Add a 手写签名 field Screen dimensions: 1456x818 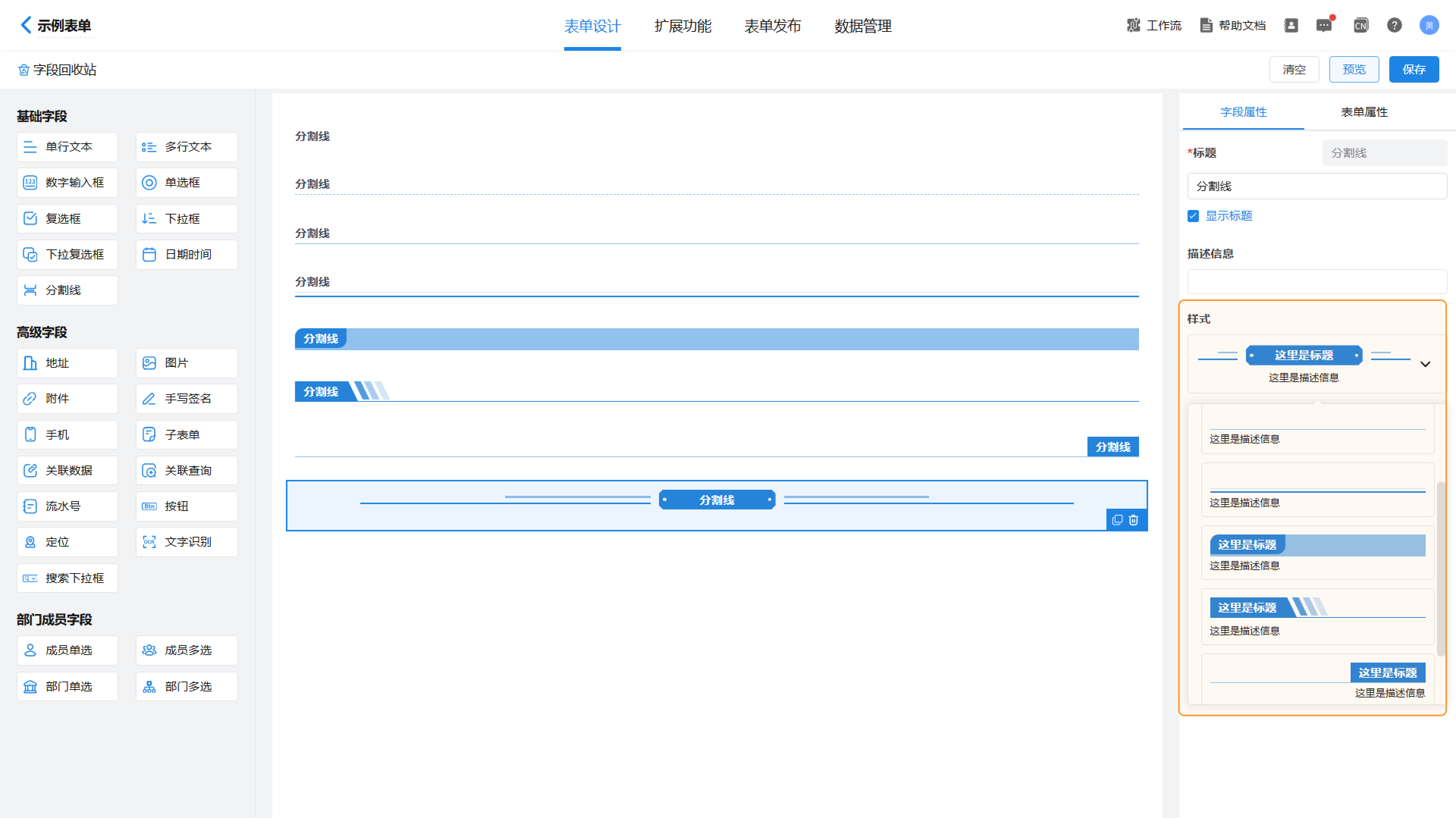tap(187, 399)
